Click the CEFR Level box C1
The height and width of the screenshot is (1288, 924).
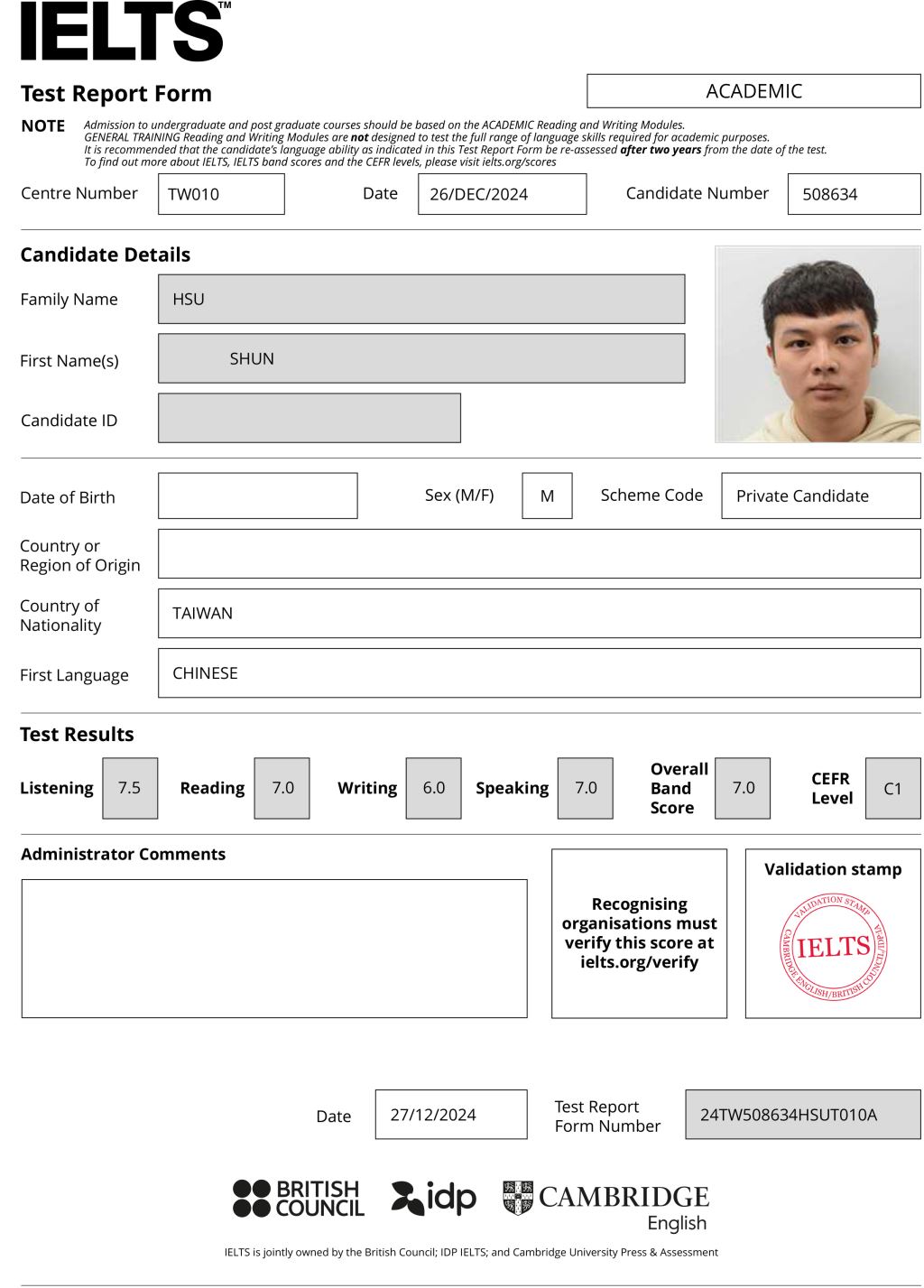[x=892, y=788]
